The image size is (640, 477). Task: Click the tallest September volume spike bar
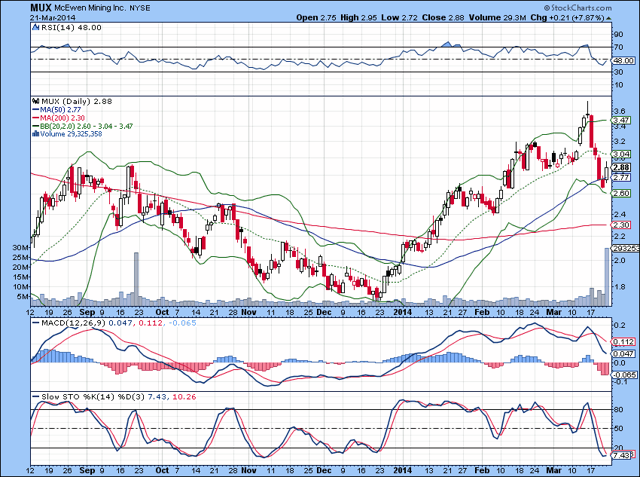pyautogui.click(x=136, y=279)
